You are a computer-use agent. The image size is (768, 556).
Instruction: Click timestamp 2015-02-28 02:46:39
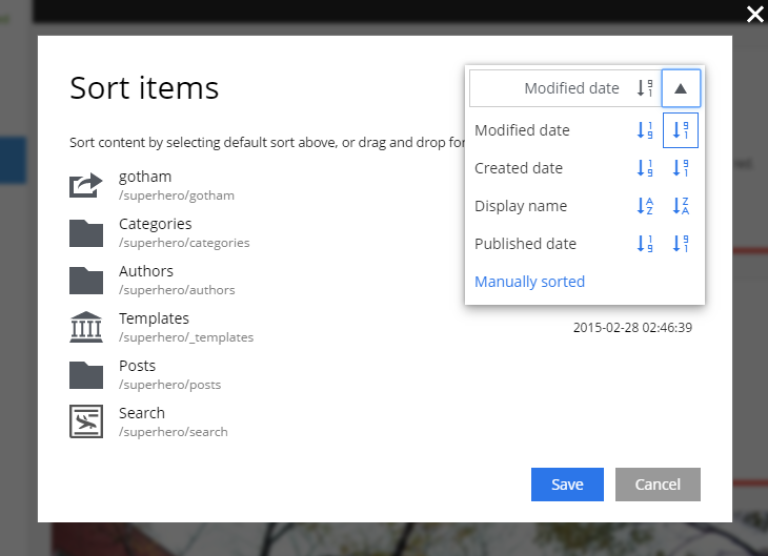pyautogui.click(x=632, y=328)
